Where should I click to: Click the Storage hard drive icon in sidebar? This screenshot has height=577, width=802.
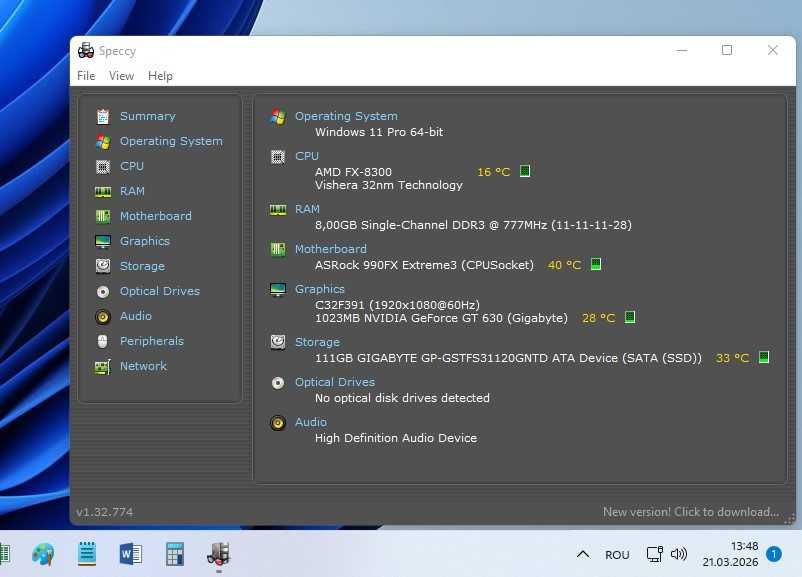(x=103, y=266)
